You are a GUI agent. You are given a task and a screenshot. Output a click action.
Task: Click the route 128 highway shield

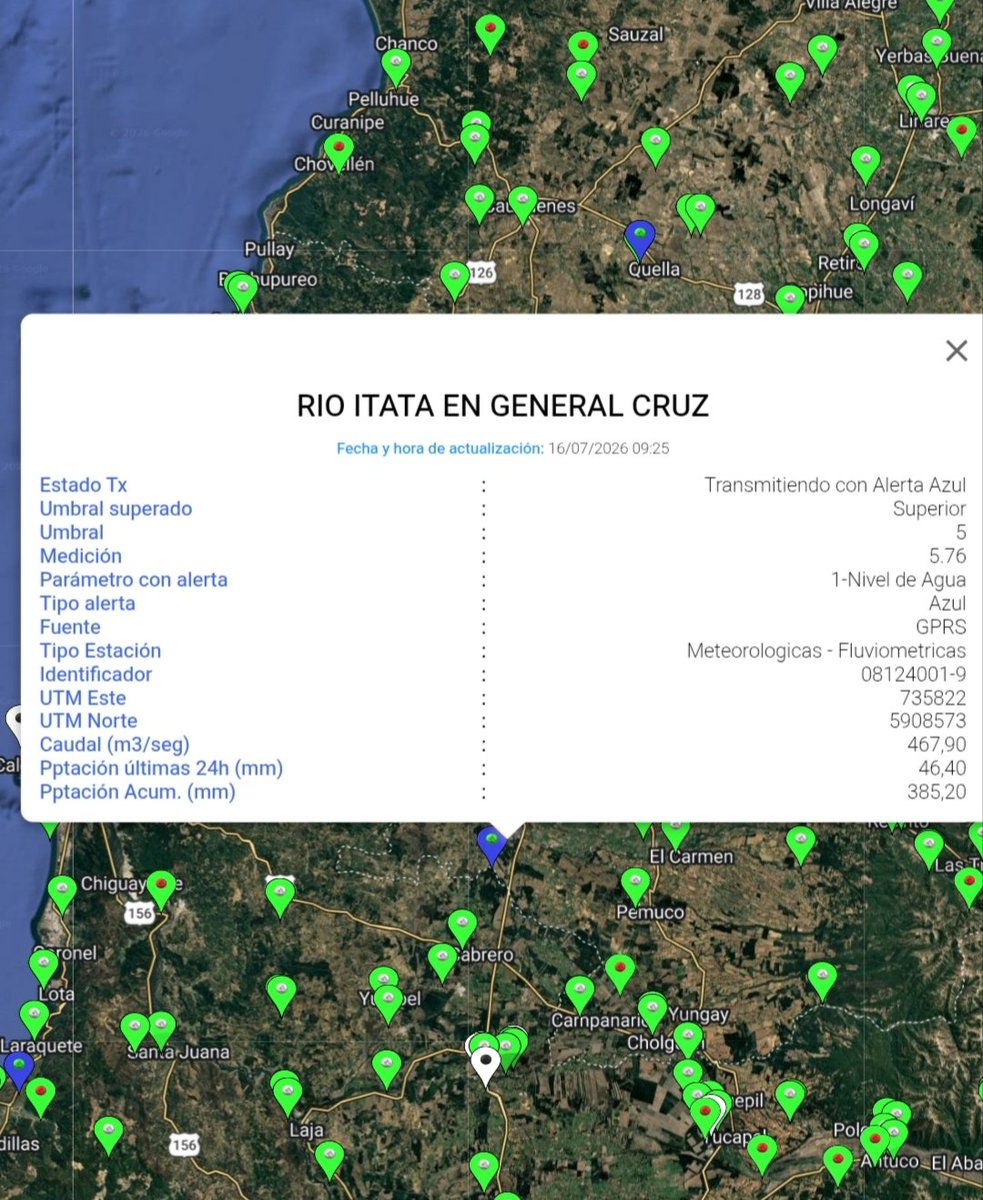point(749,294)
